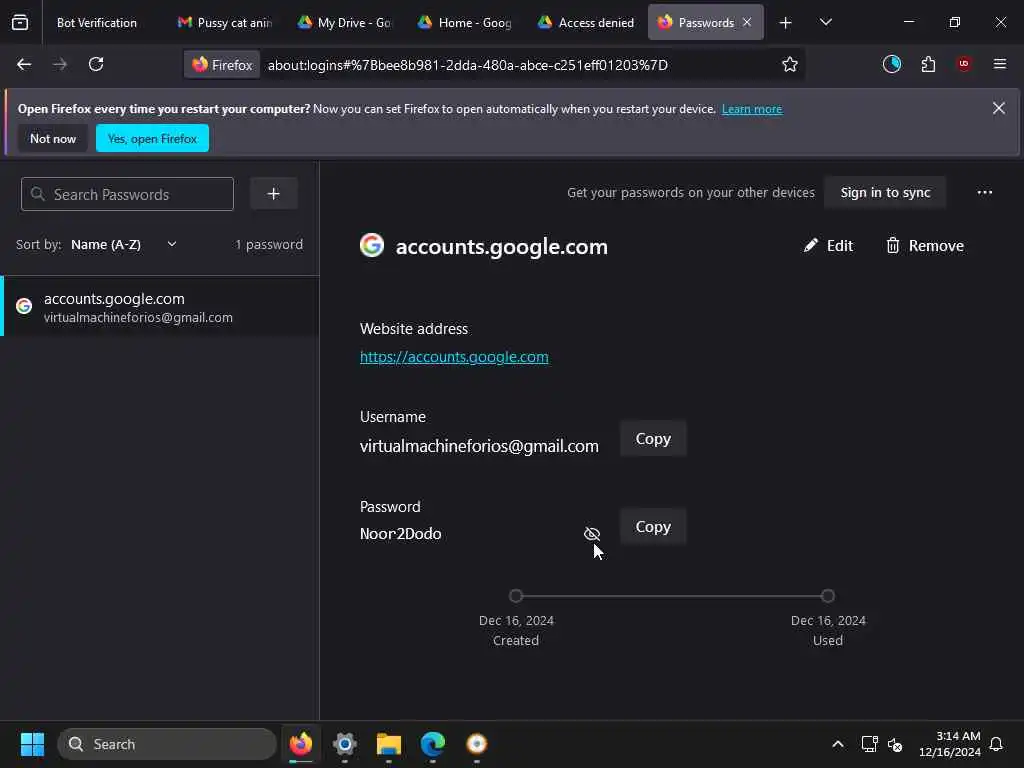
Task: Click the Created timeline point
Action: [x=516, y=596]
